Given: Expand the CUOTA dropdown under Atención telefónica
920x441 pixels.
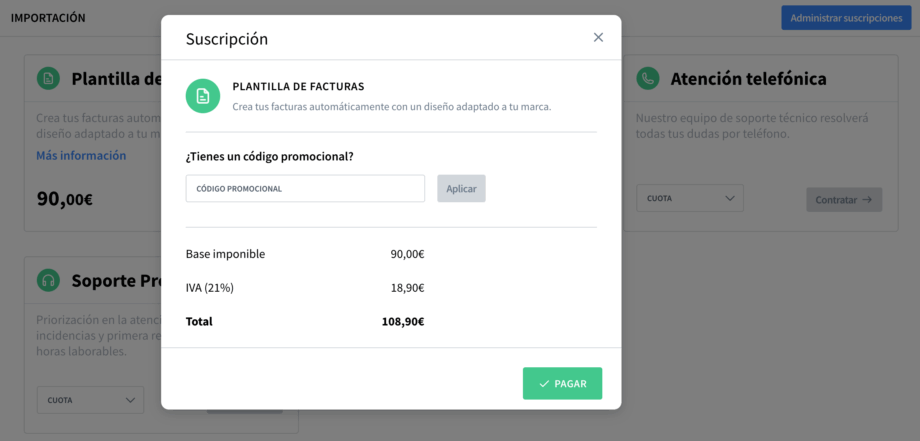Looking at the screenshot, I should 689,199.
